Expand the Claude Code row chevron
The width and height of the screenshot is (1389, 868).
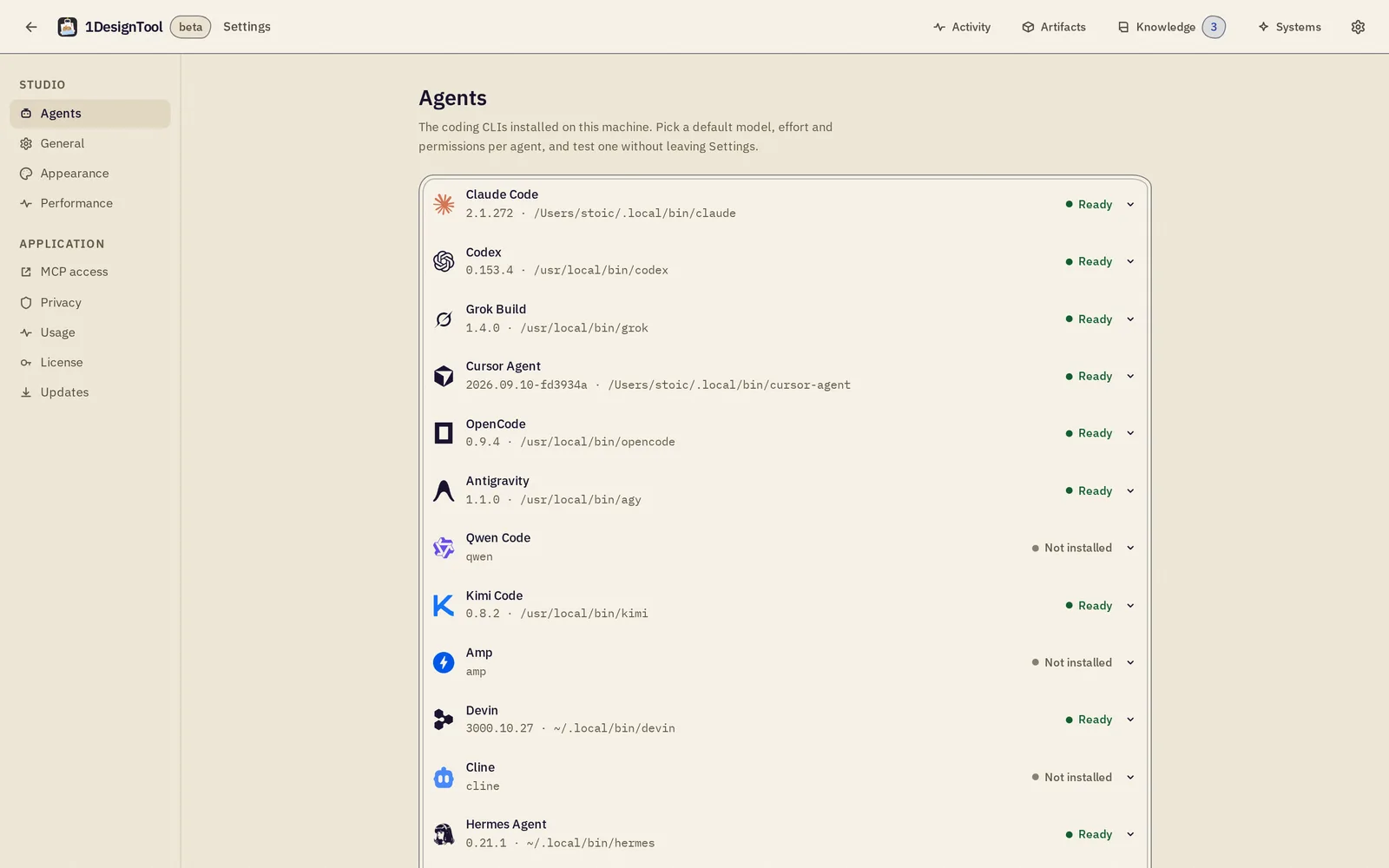coord(1130,205)
